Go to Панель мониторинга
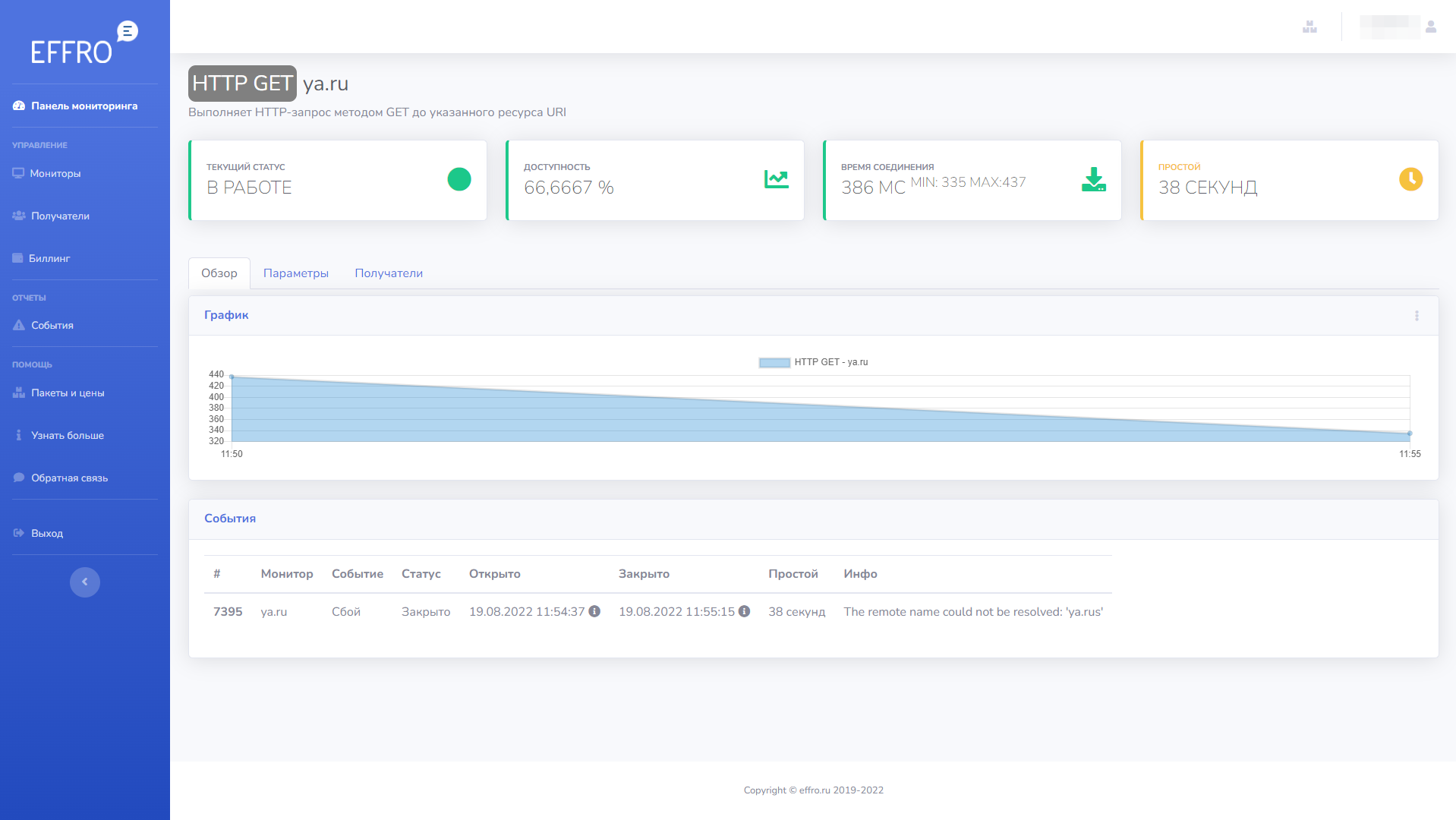Screen dimensions: 1456x820 pyautogui.click(x=84, y=106)
